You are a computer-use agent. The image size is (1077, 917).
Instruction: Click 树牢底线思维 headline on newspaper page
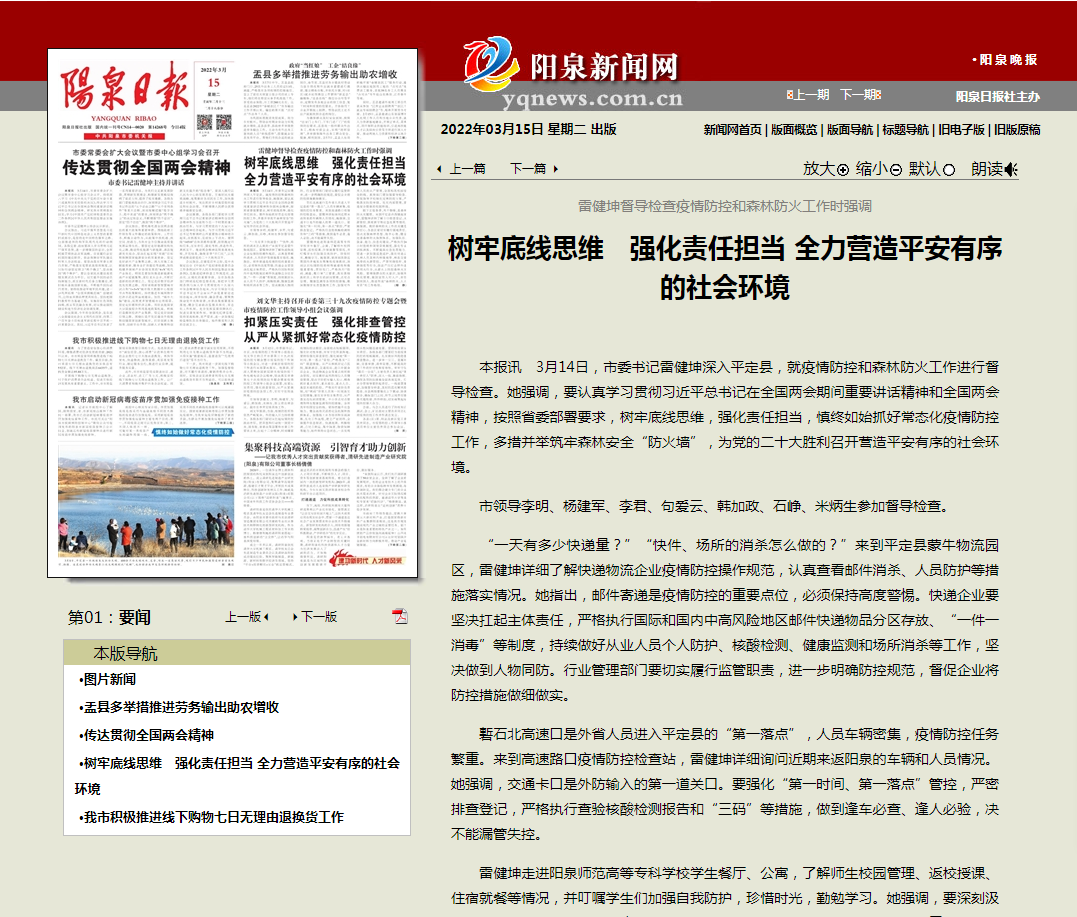click(325, 171)
